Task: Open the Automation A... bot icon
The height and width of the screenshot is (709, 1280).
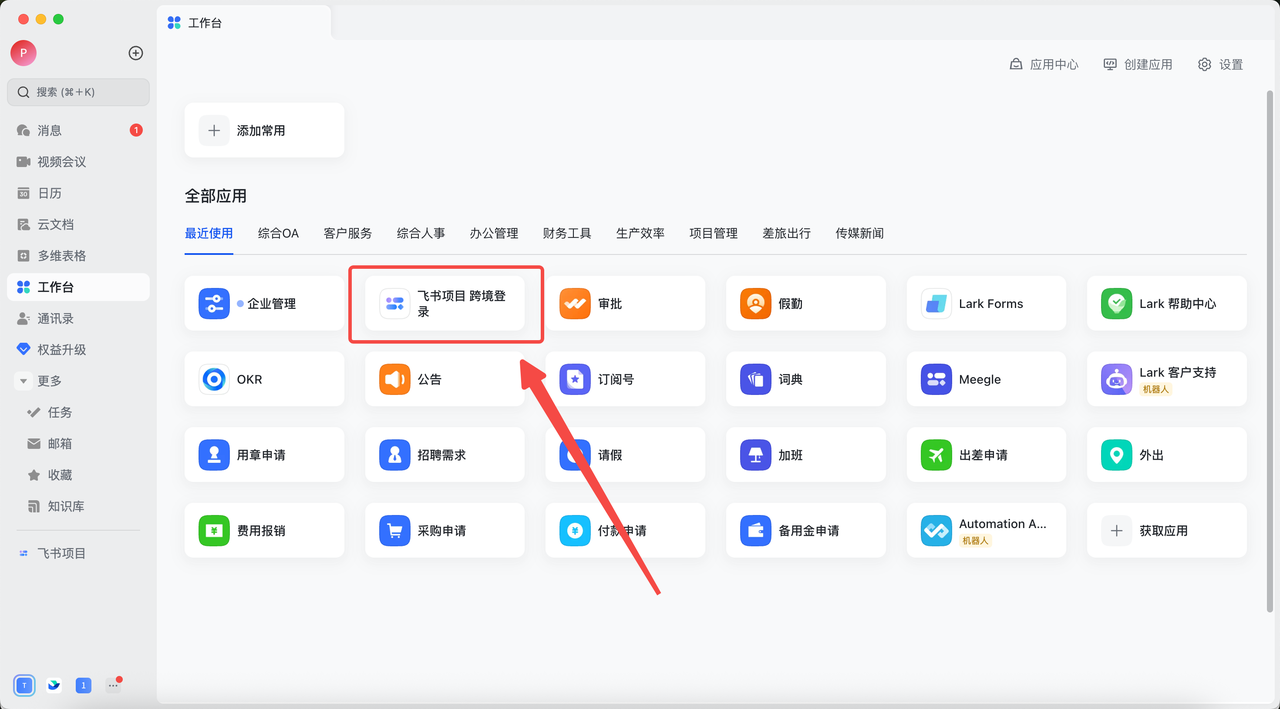Action: (x=936, y=530)
